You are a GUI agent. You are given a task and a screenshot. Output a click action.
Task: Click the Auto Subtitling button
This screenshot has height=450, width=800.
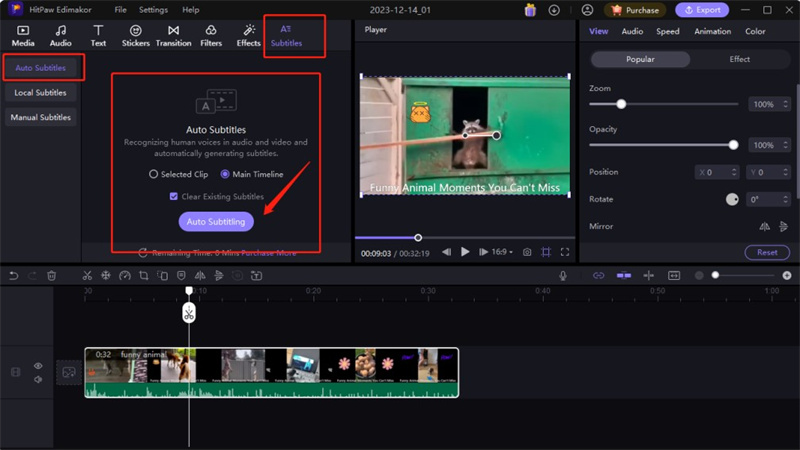coord(216,221)
